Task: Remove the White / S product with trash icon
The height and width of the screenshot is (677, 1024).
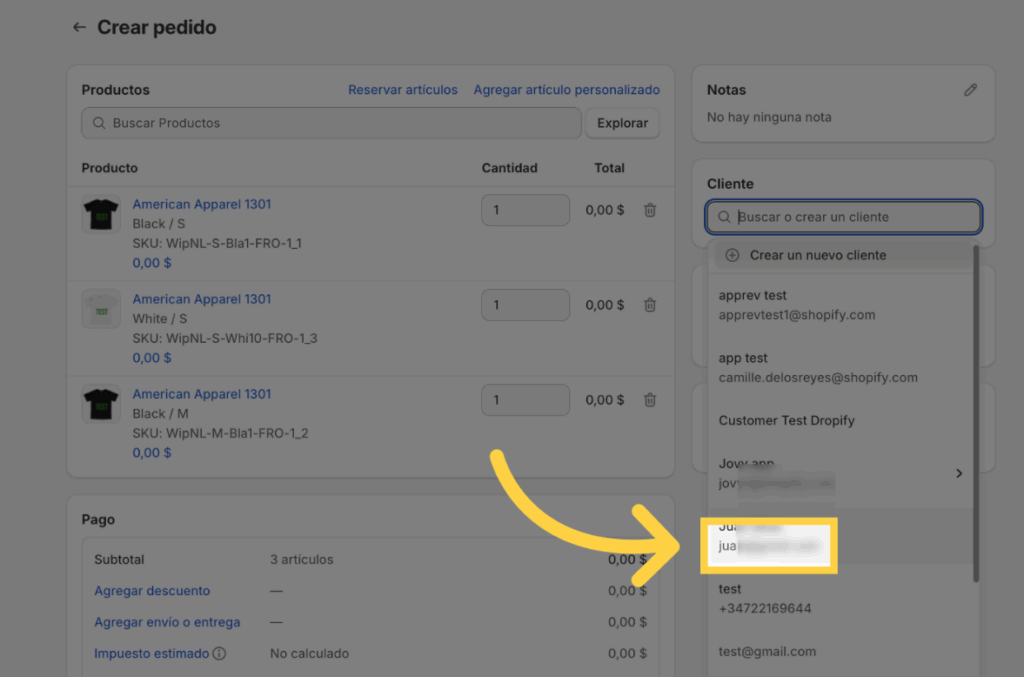Action: [x=650, y=305]
